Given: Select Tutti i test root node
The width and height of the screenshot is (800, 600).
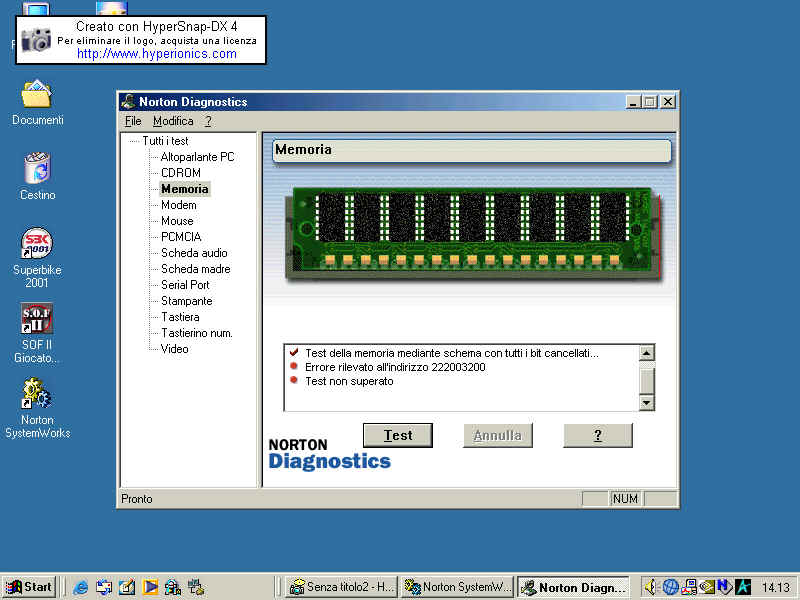Looking at the screenshot, I should 165,141.
